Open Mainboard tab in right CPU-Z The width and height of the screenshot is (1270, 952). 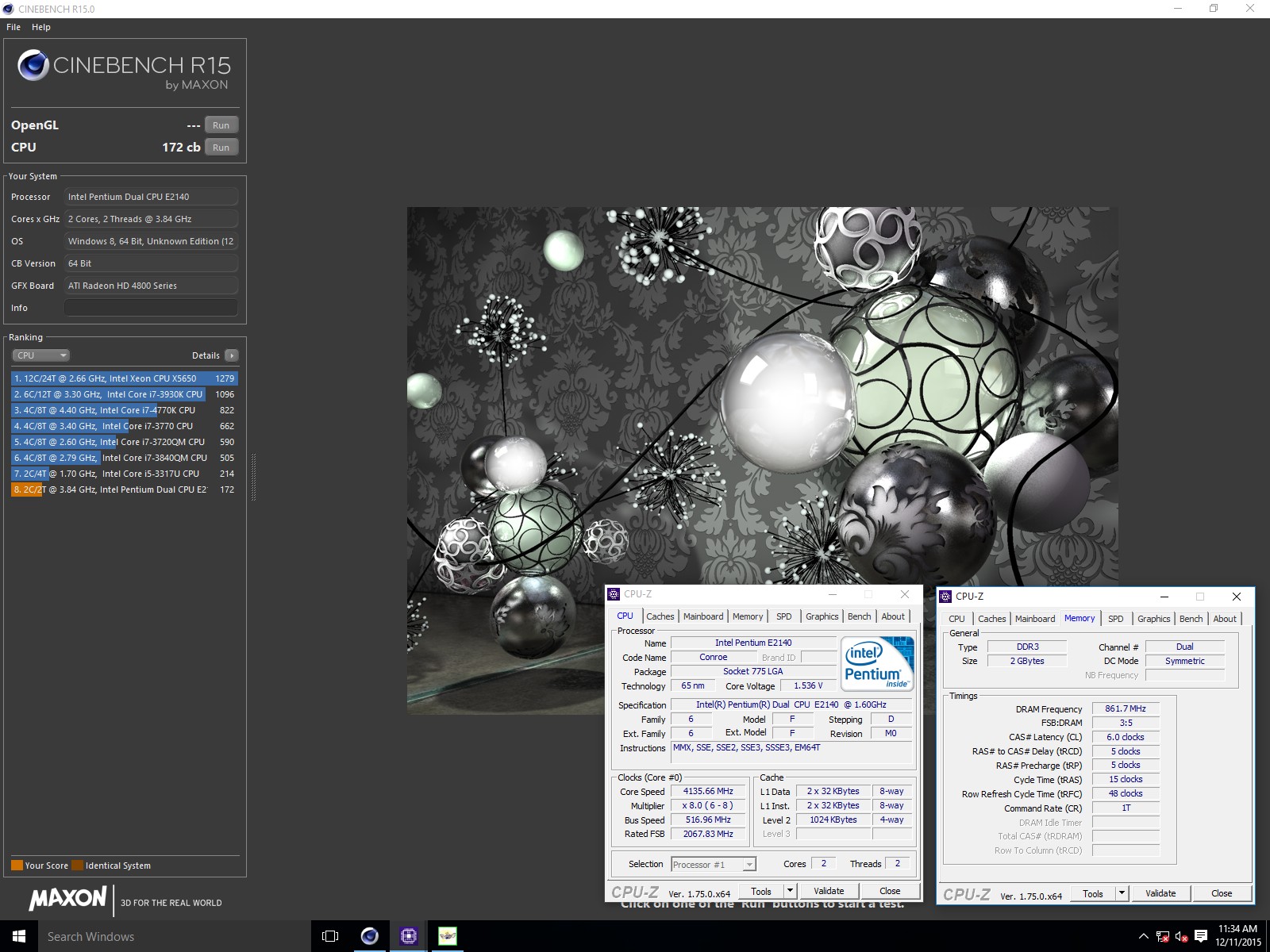click(1035, 619)
